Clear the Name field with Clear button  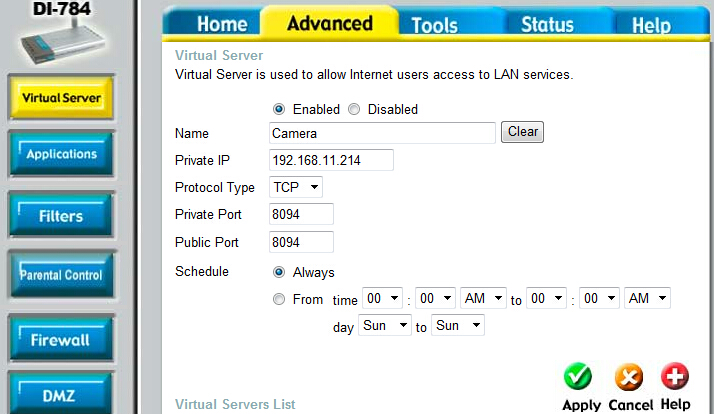point(522,132)
